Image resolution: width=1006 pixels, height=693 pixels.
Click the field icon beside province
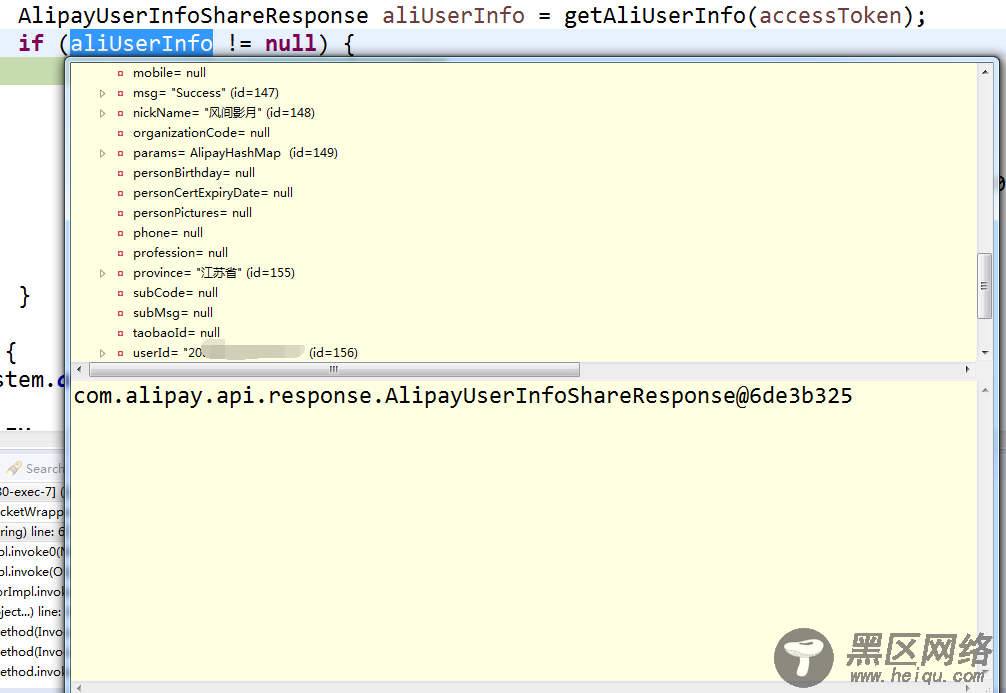coord(120,273)
